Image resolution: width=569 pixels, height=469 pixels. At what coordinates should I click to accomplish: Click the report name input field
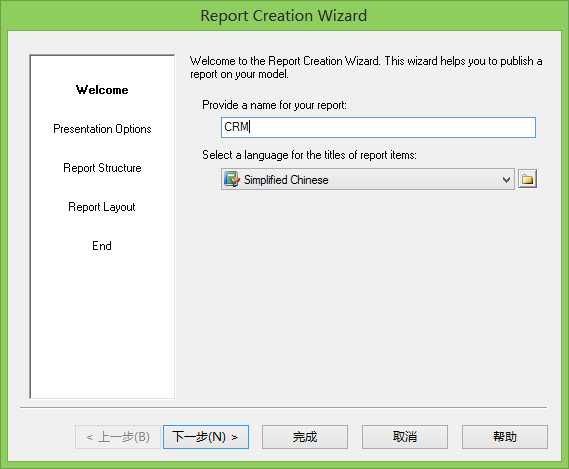(378, 127)
